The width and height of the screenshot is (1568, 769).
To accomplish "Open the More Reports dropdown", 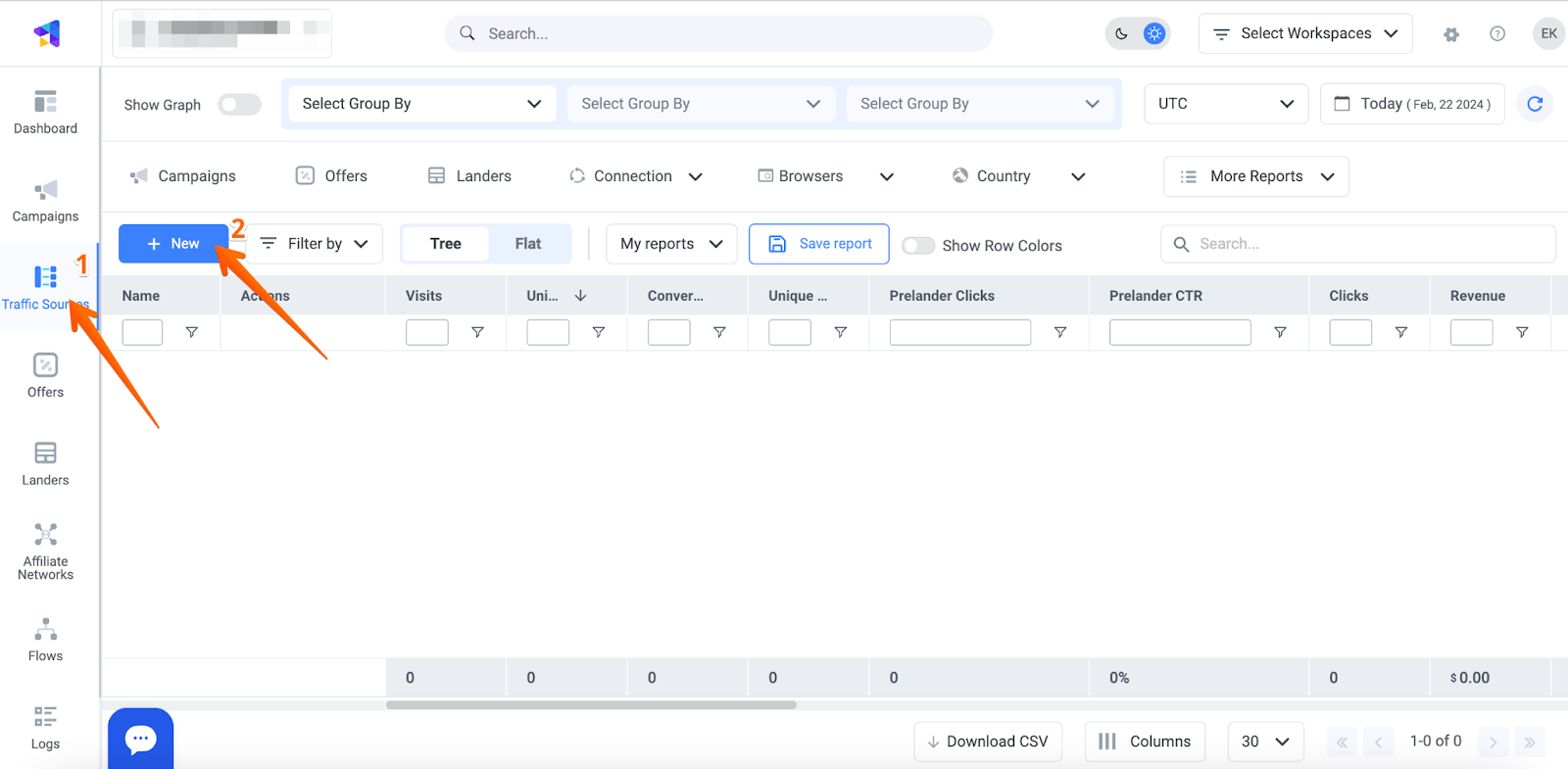I will click(x=1255, y=176).
